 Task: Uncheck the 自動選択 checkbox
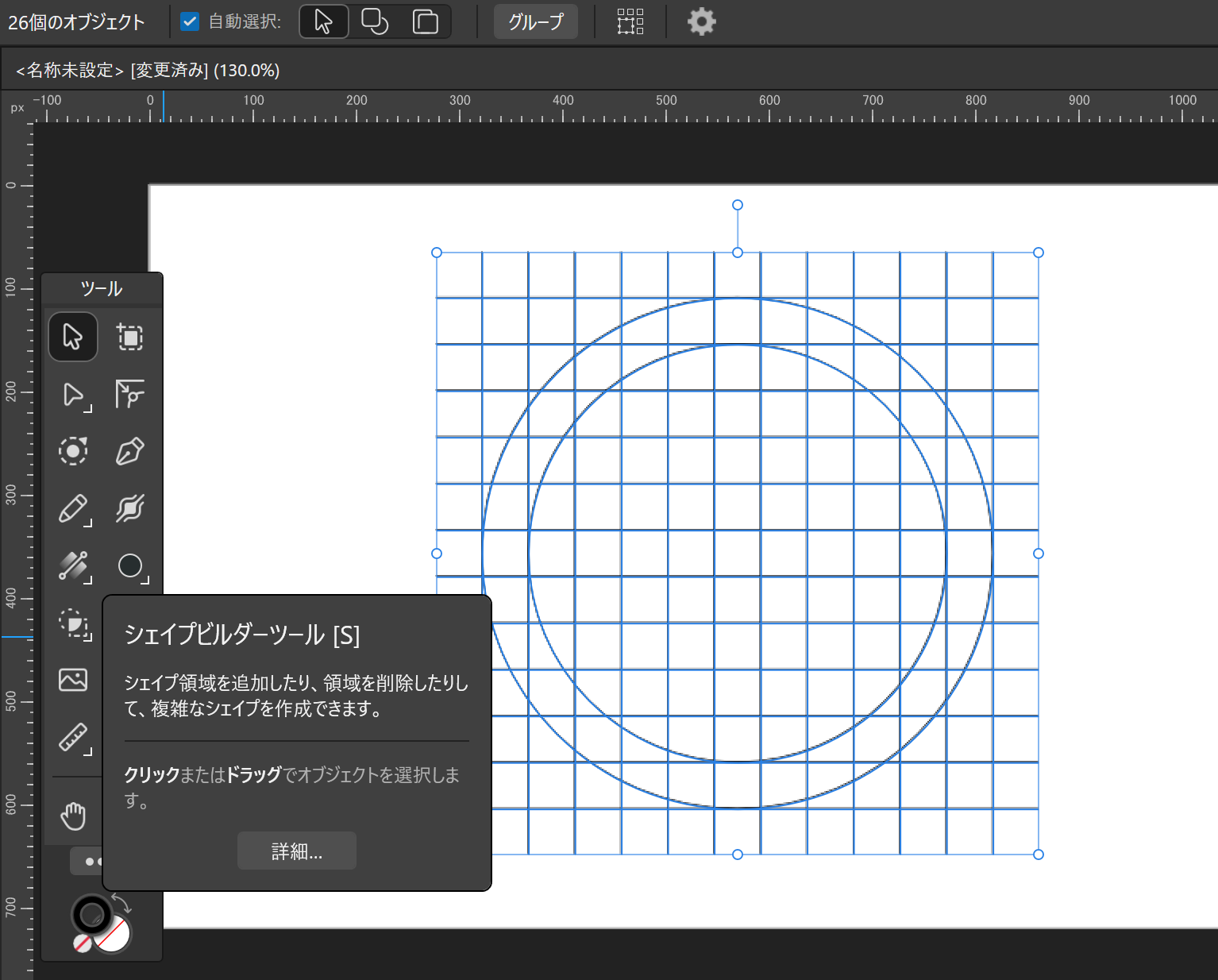point(190,21)
